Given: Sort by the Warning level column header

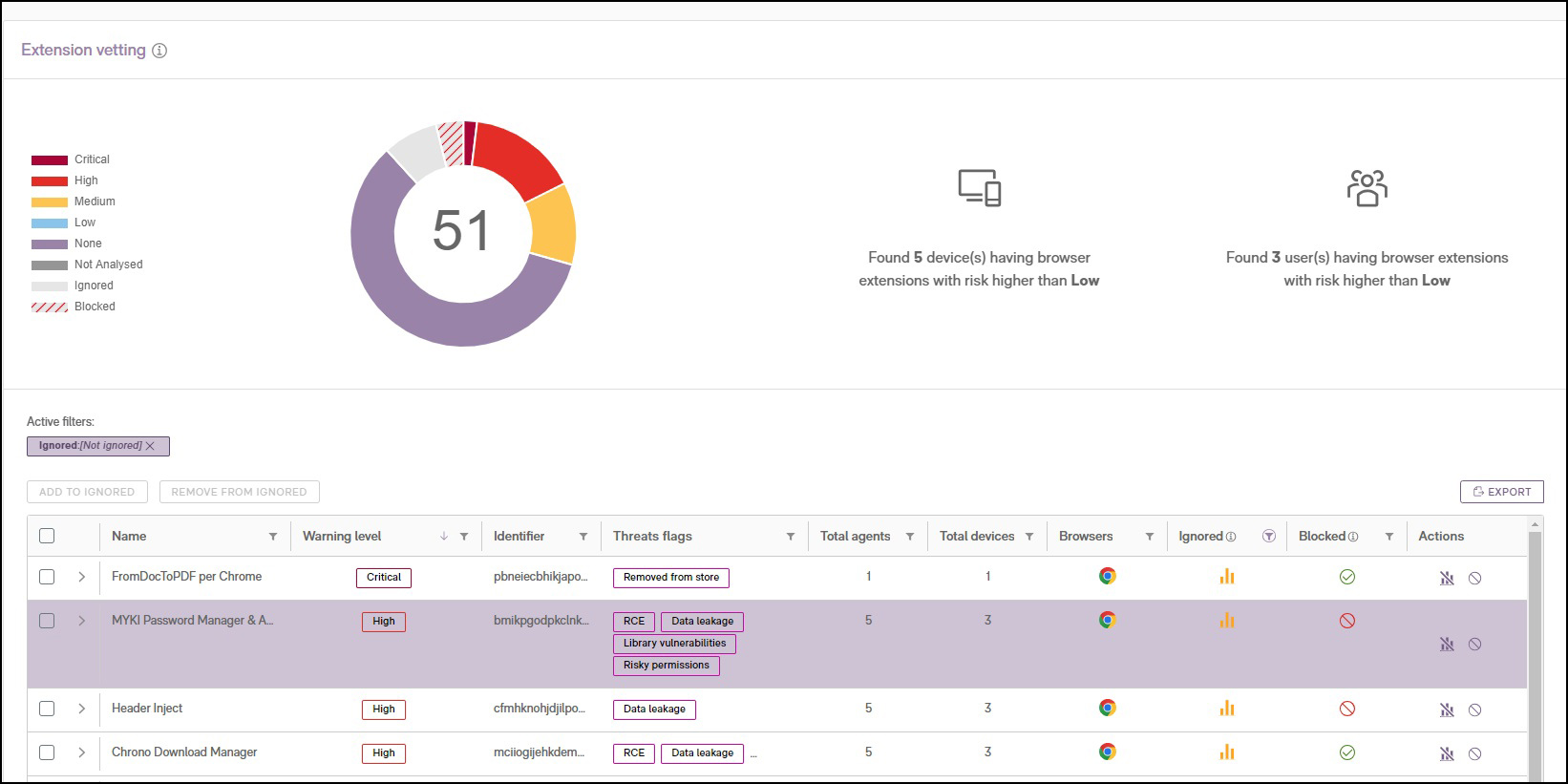Looking at the screenshot, I should [342, 536].
